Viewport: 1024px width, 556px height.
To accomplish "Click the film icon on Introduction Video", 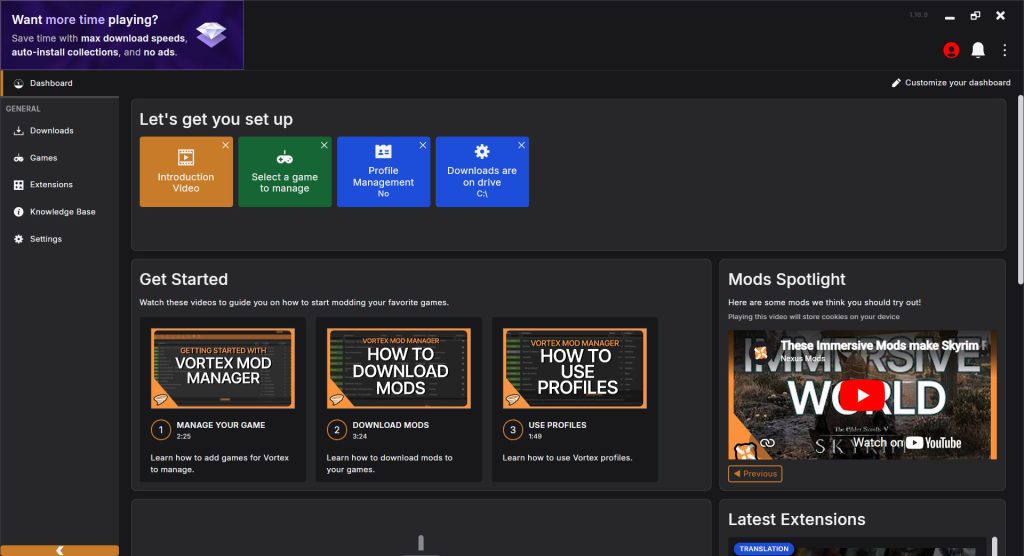I will pos(186,157).
